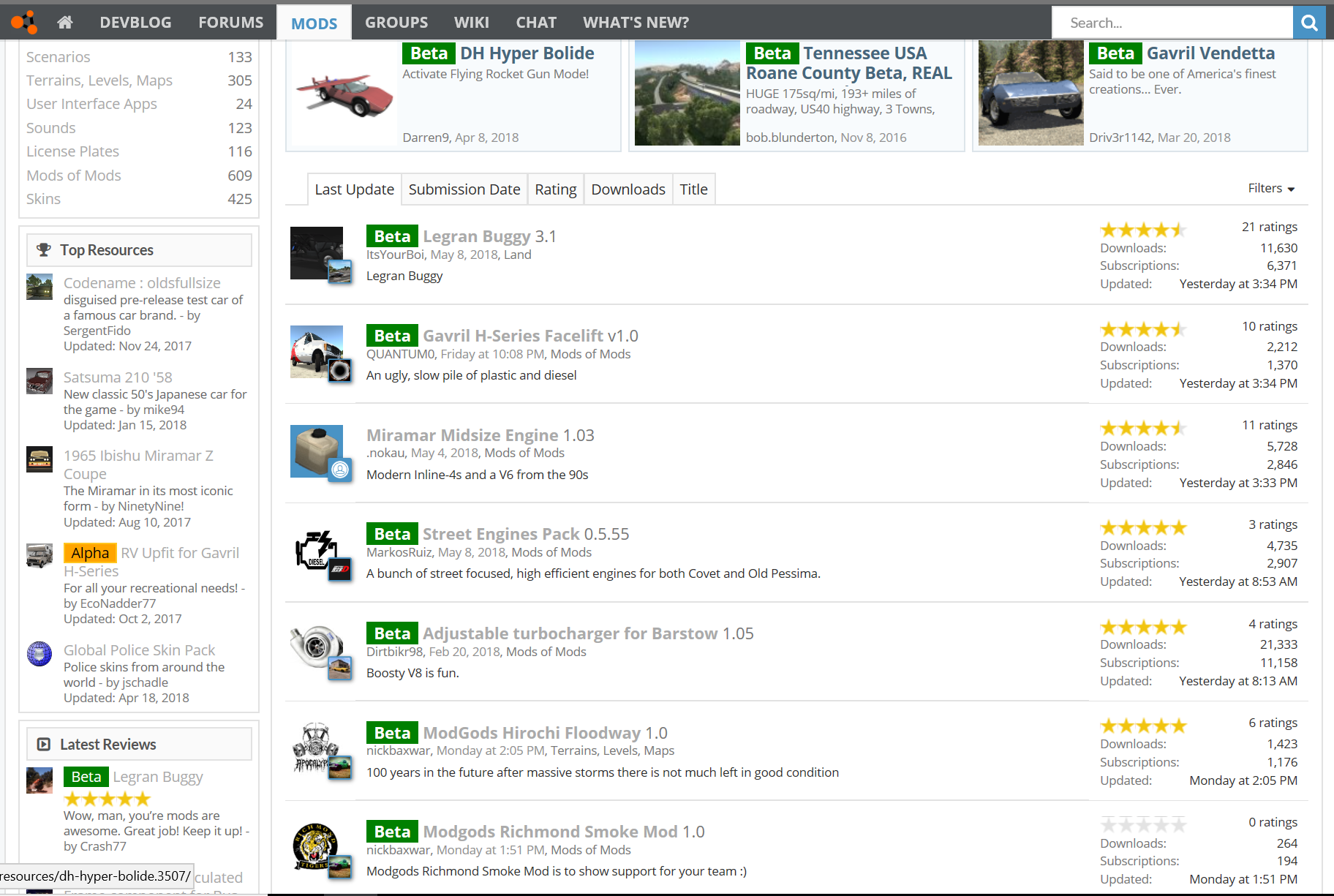
Task: Open Legran Buggy 3.1 thumbnail image
Action: coord(317,253)
